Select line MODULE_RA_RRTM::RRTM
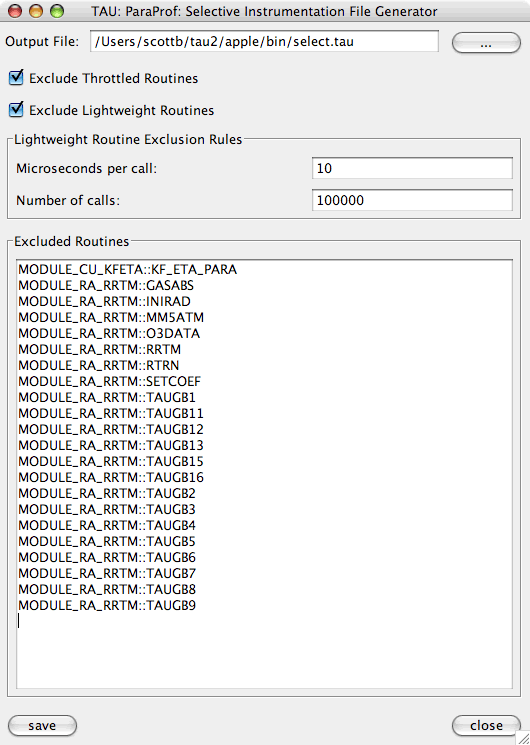The width and height of the screenshot is (530, 745). 99,349
